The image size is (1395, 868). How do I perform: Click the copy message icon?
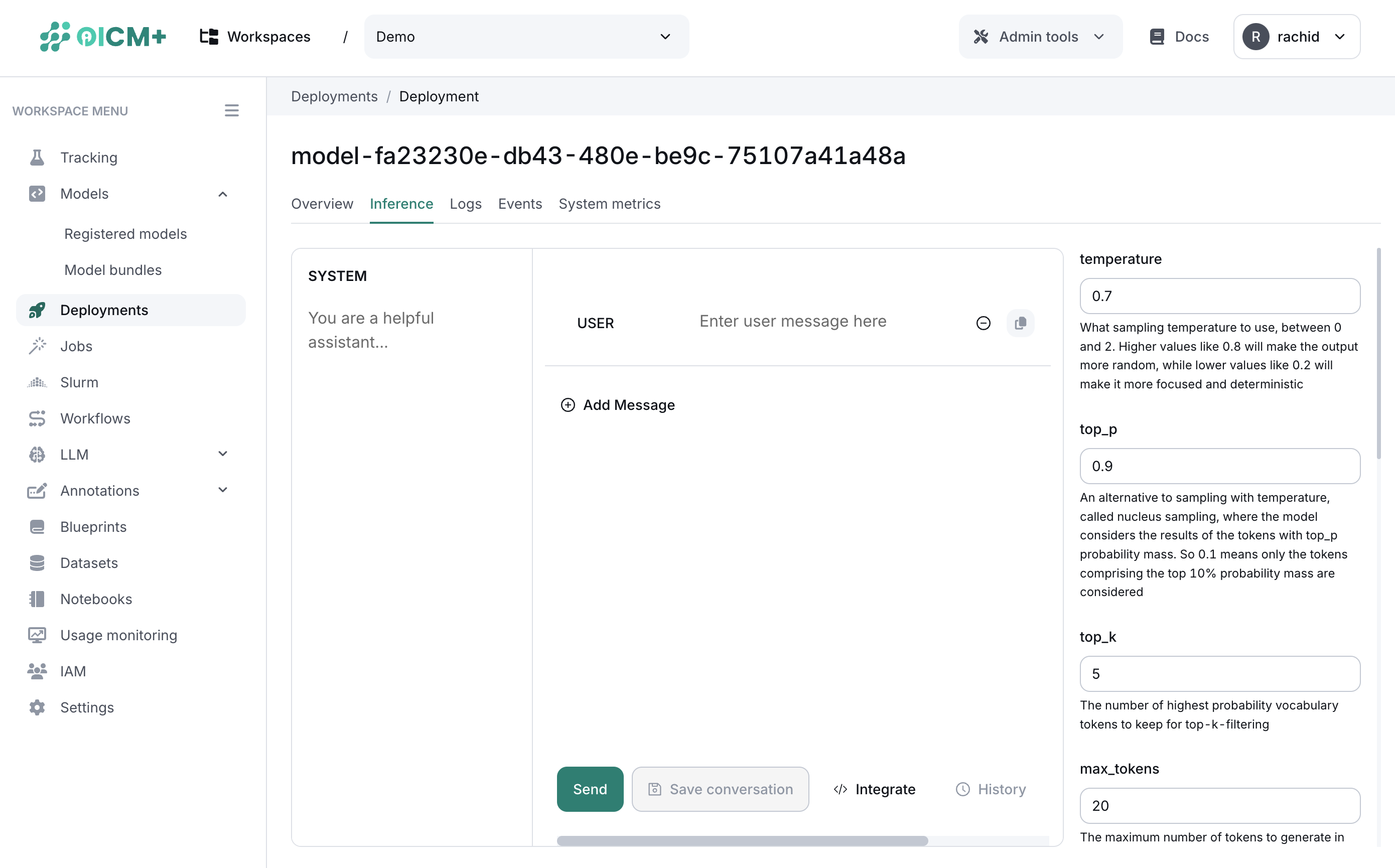[x=1020, y=323]
